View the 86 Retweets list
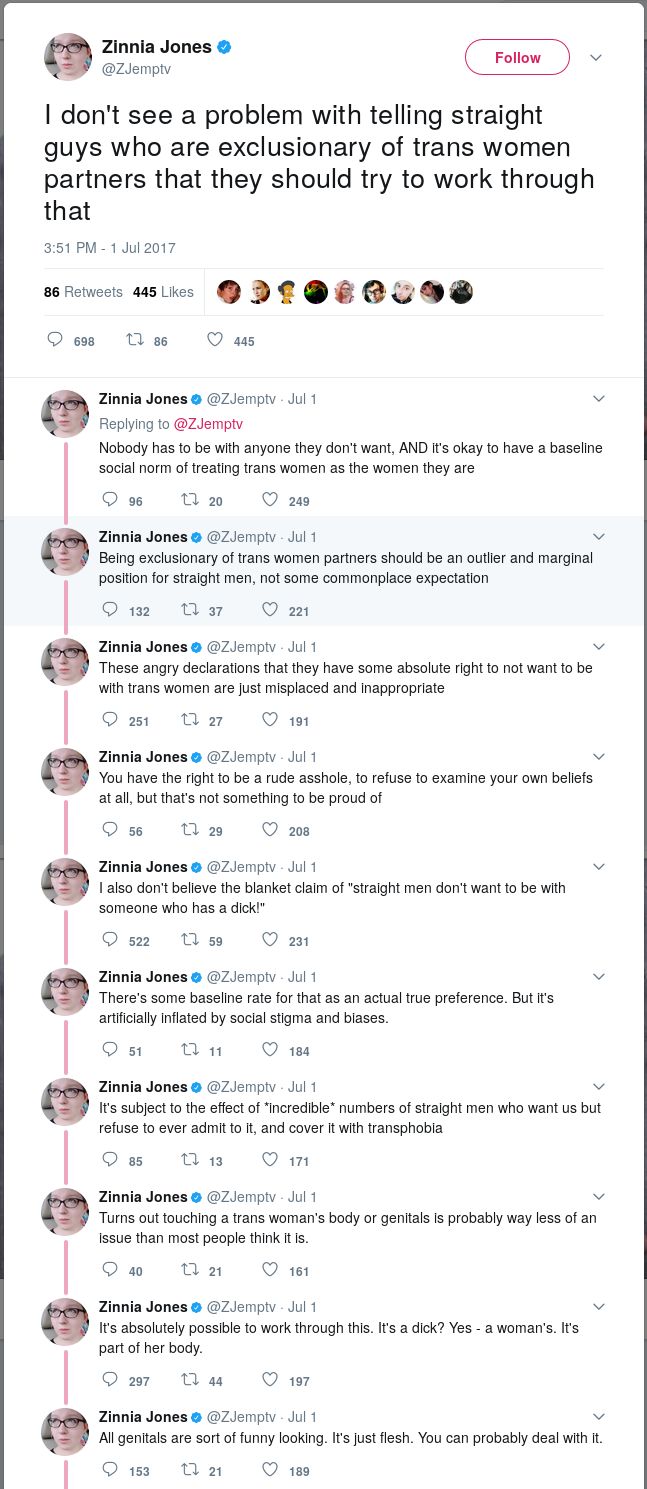The image size is (647, 1489). 83,292
